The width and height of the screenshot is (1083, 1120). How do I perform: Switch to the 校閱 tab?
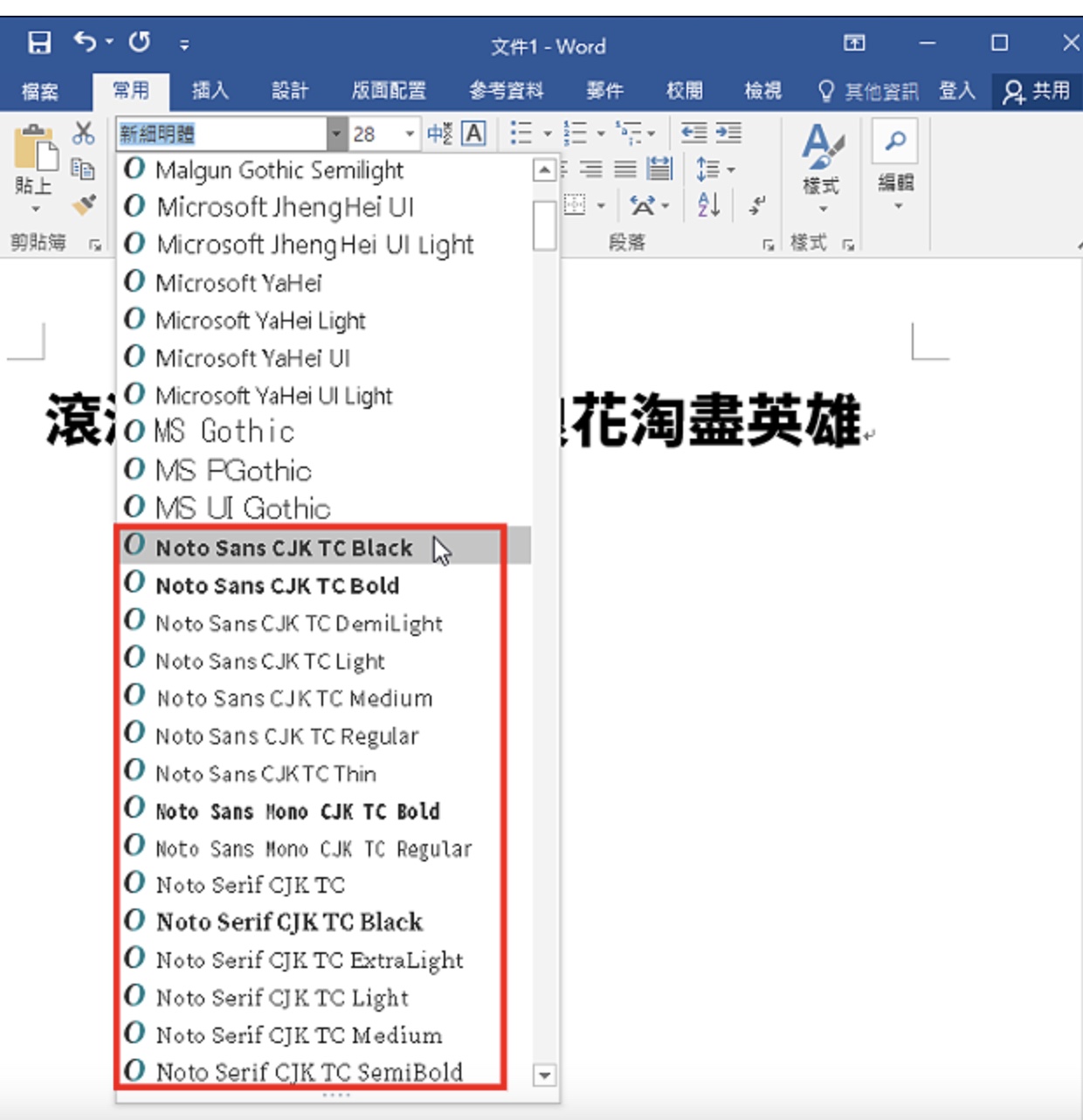pyautogui.click(x=684, y=90)
